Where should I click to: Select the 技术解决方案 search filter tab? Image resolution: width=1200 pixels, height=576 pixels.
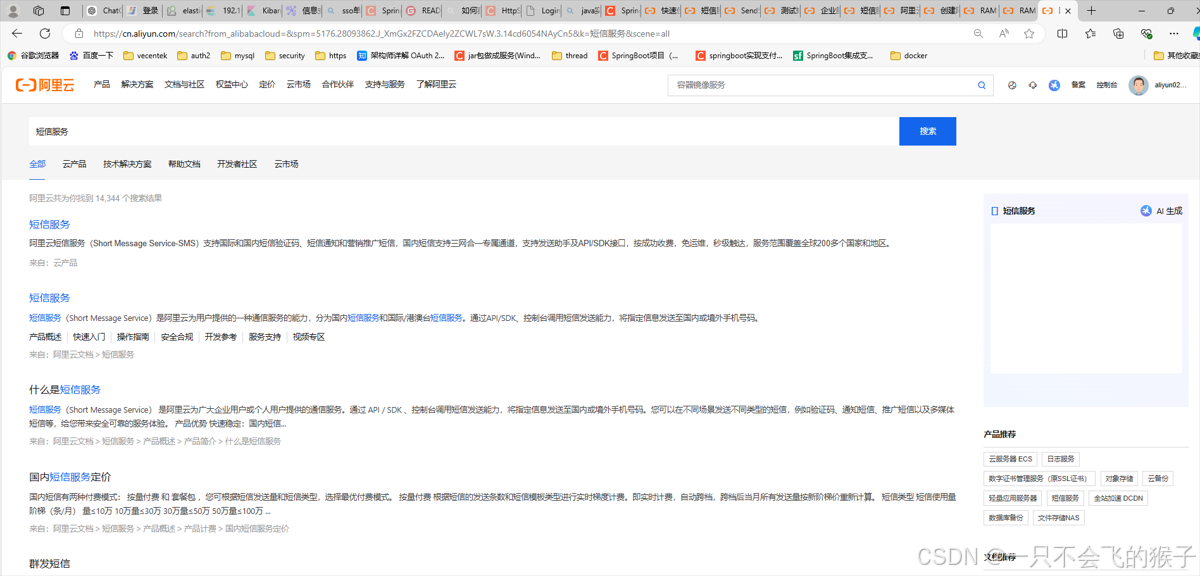[127, 164]
